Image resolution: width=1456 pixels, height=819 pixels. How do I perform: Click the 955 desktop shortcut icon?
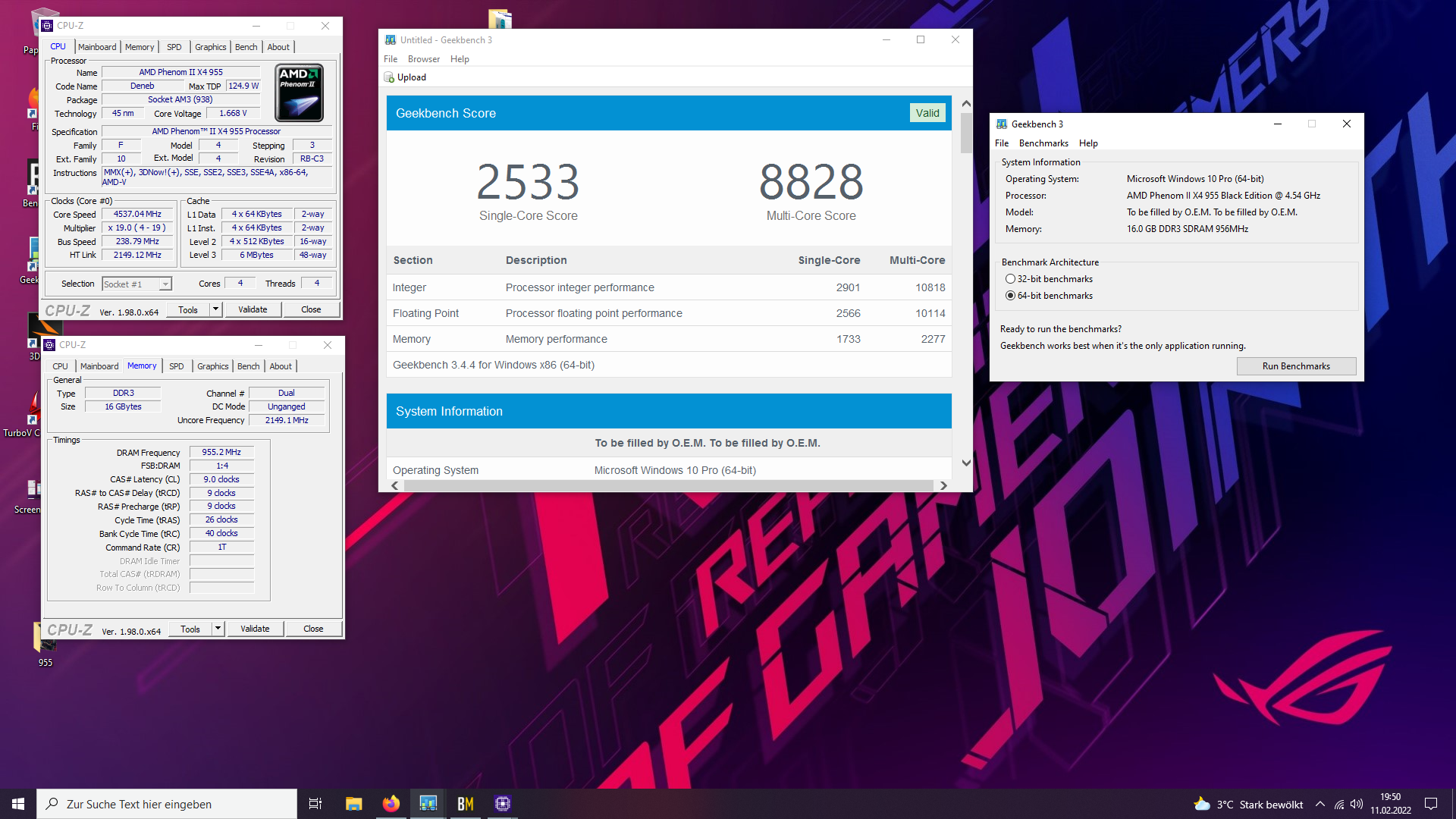[45, 645]
